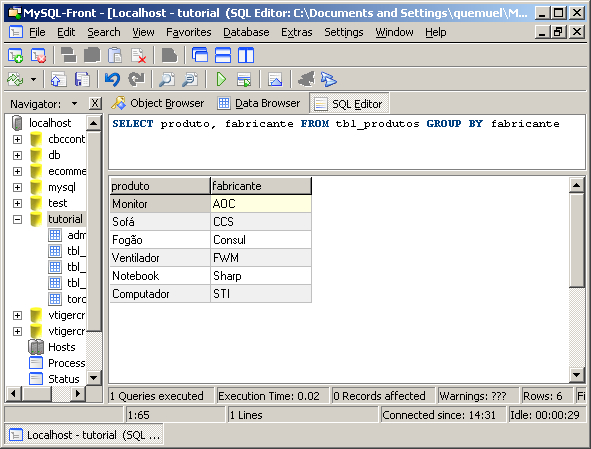
Task: Select the Consul cell
Action: (261, 240)
